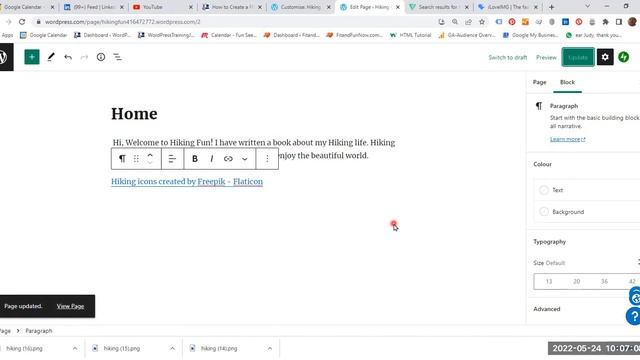Click the redo arrow icon

click(84, 57)
